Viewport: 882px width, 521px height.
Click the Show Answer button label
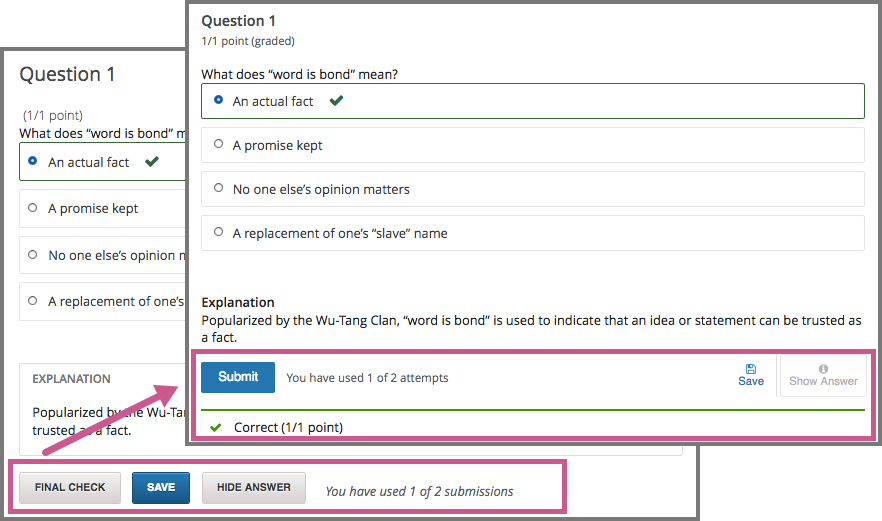823,381
